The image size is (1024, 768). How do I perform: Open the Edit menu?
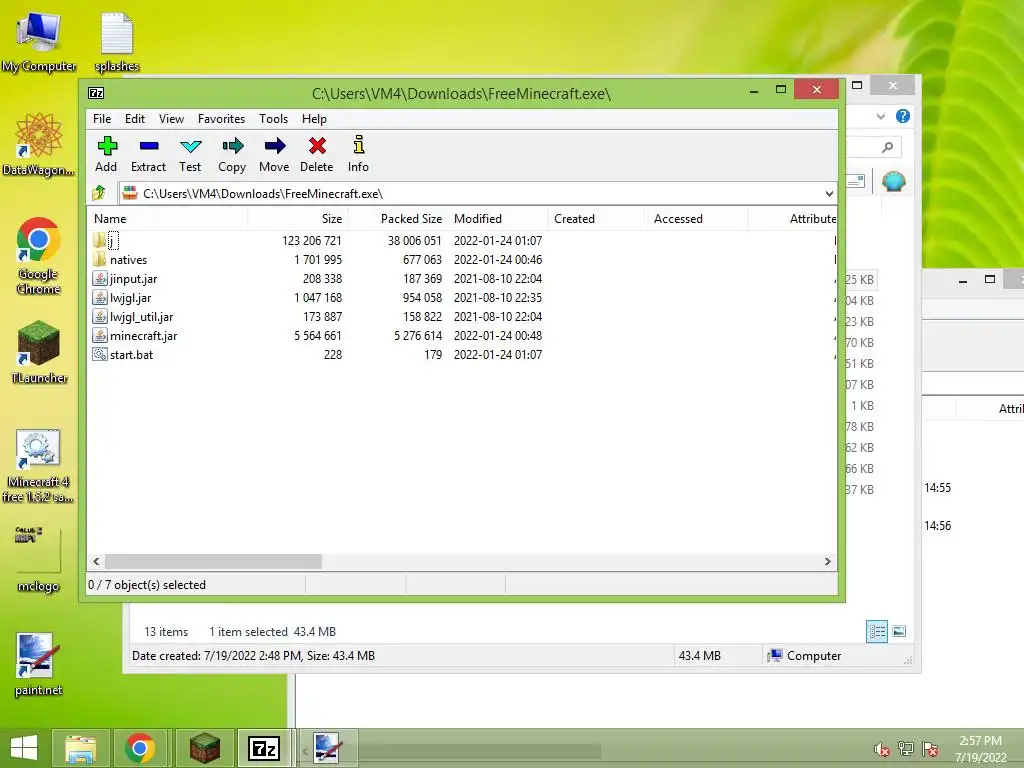click(x=135, y=119)
